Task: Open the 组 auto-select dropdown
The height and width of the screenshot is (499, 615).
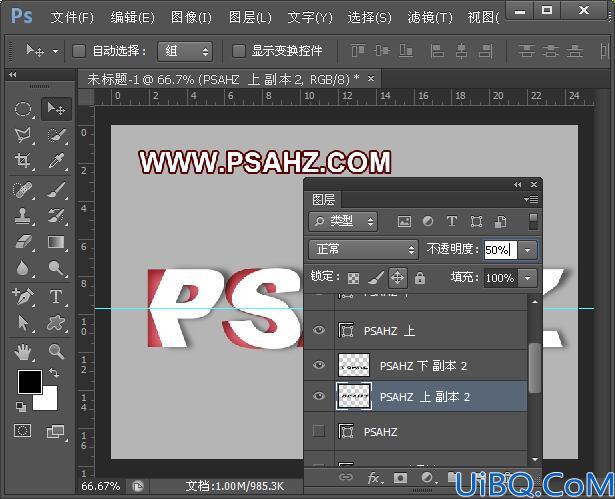Action: coord(185,51)
